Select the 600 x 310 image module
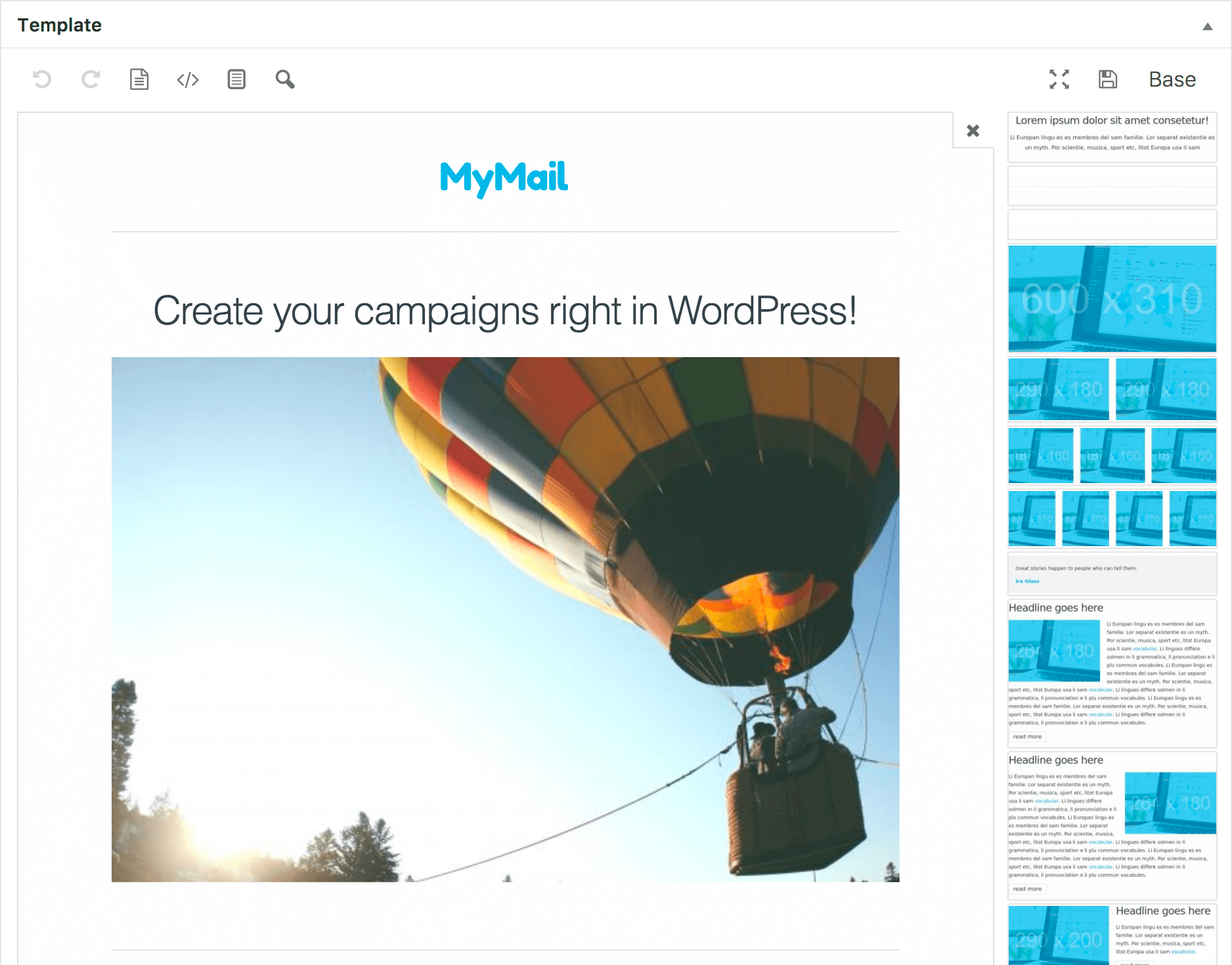1232x965 pixels. [1112, 299]
